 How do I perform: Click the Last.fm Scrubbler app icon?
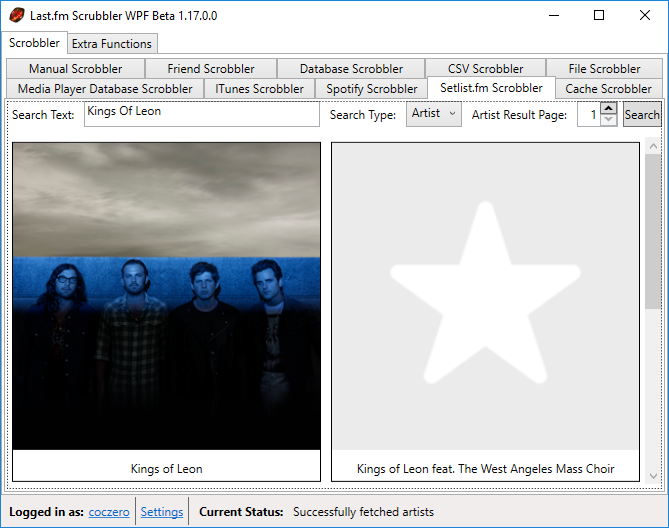(x=17, y=15)
